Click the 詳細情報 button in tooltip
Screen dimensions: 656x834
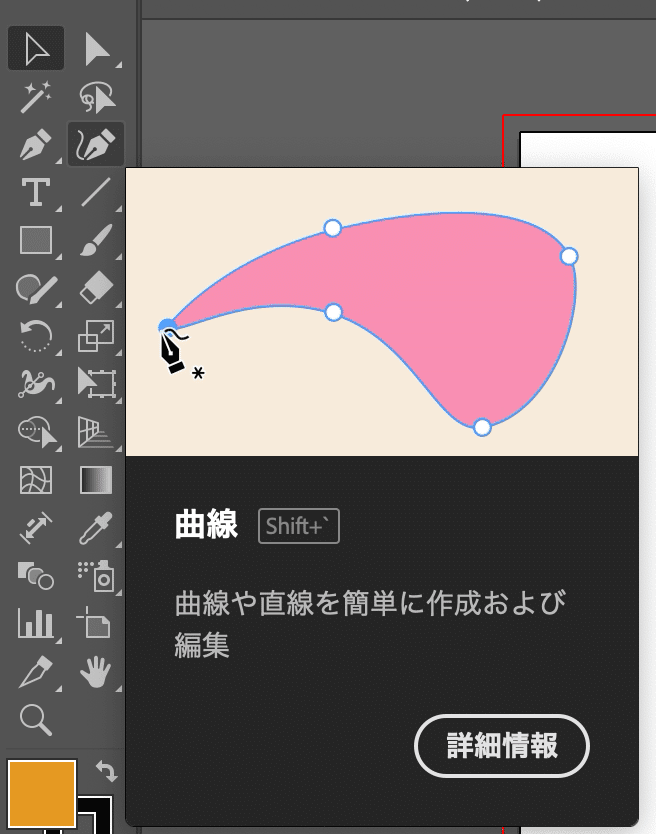pos(502,746)
